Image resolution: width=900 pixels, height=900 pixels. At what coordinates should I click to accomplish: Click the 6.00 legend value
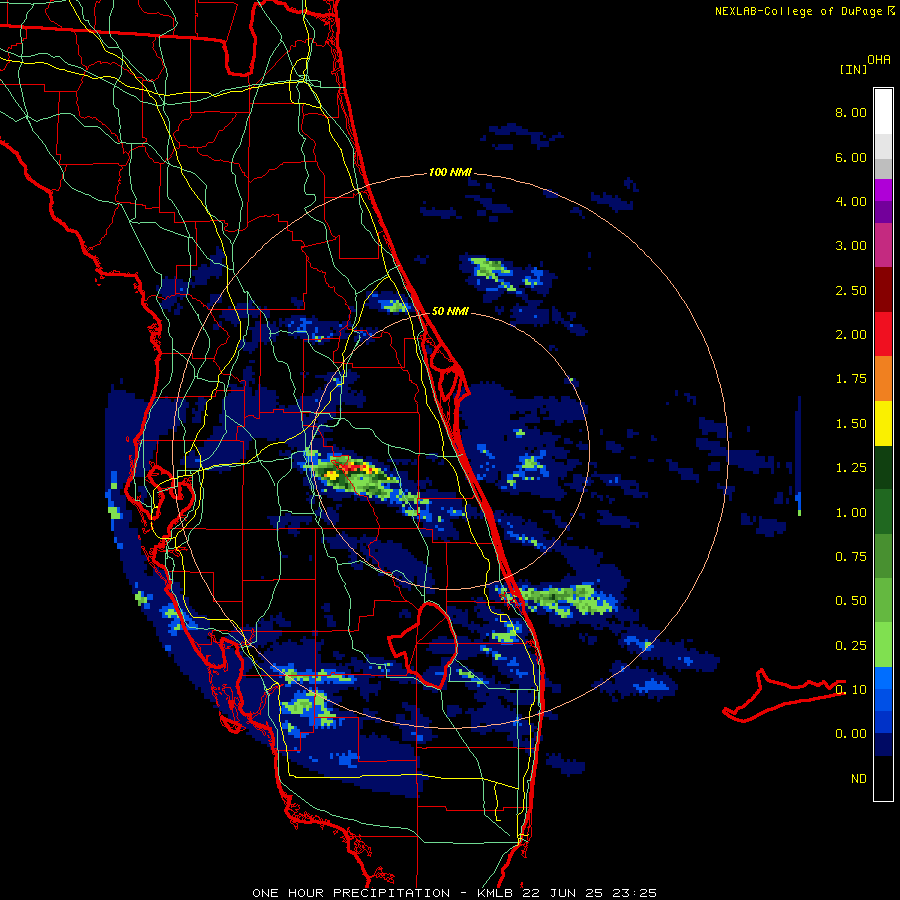(x=851, y=157)
